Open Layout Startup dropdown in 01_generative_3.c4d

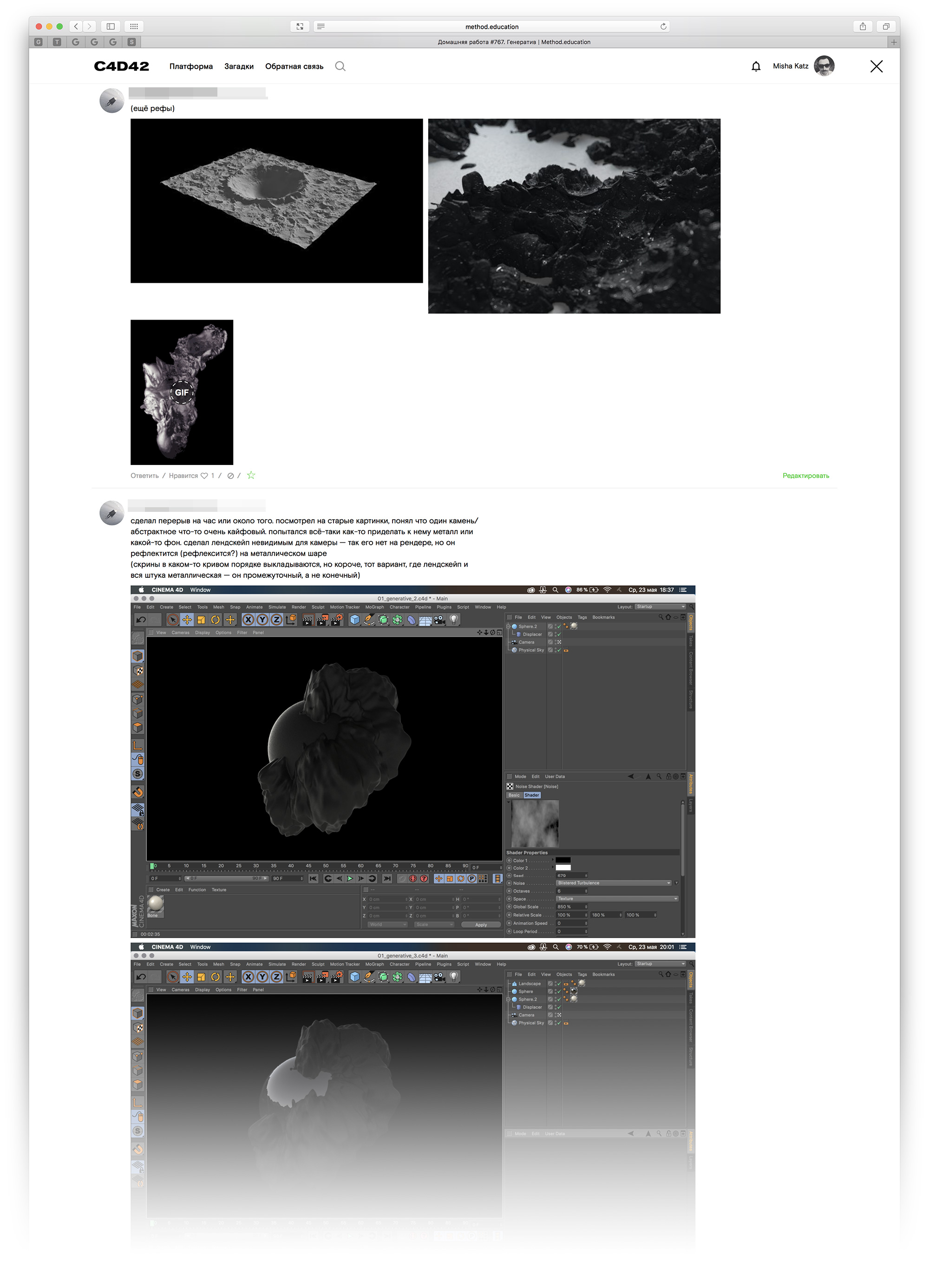tap(661, 964)
